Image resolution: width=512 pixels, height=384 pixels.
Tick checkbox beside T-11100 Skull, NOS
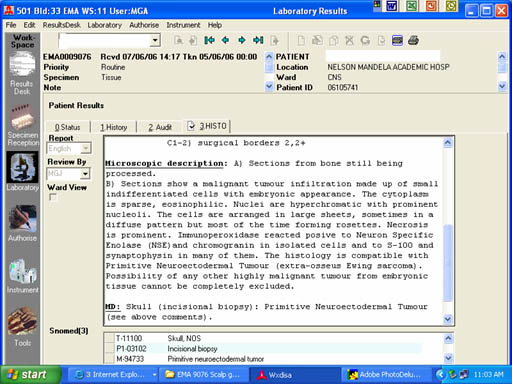[109, 338]
